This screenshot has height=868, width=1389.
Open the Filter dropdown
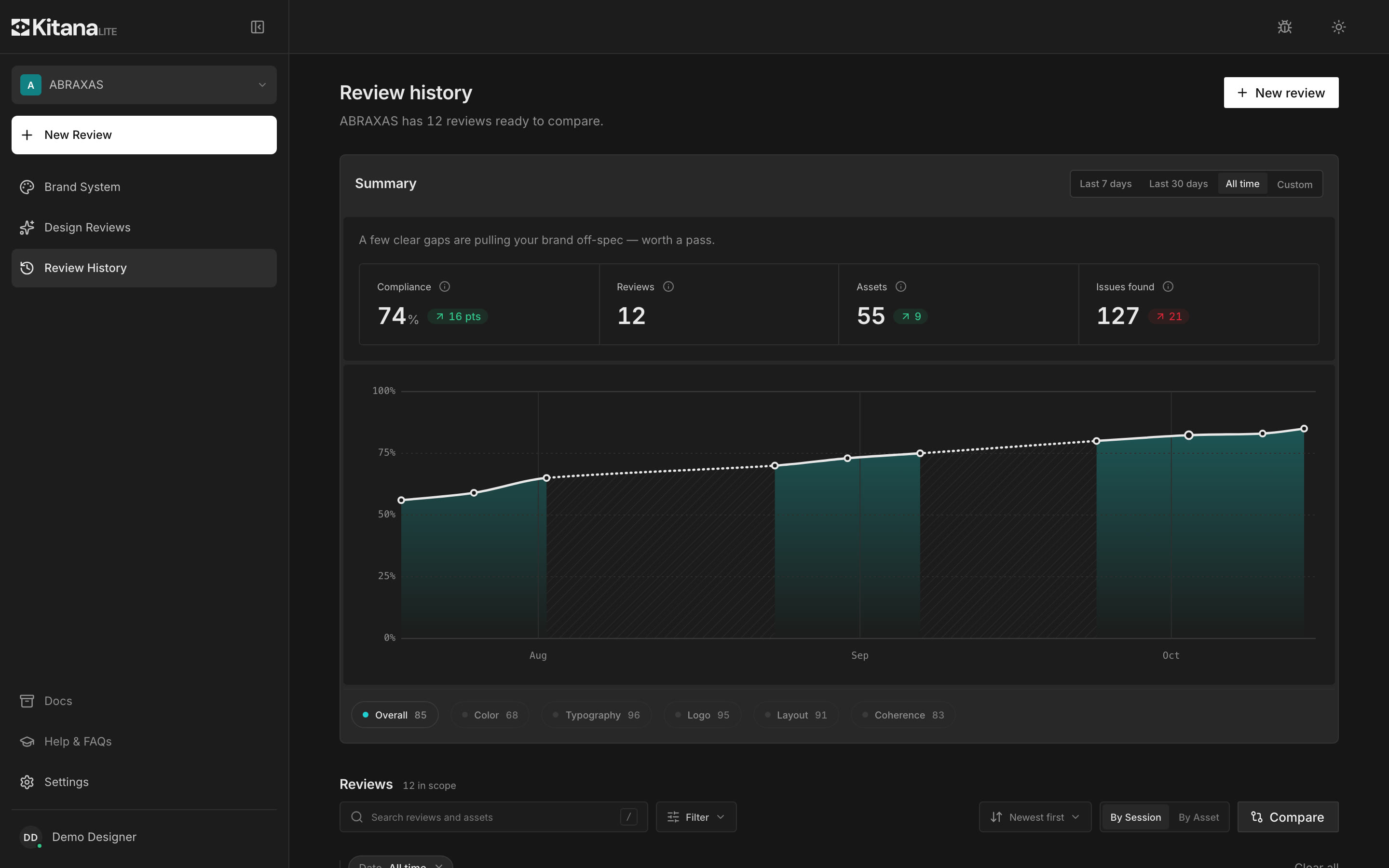pyautogui.click(x=695, y=817)
